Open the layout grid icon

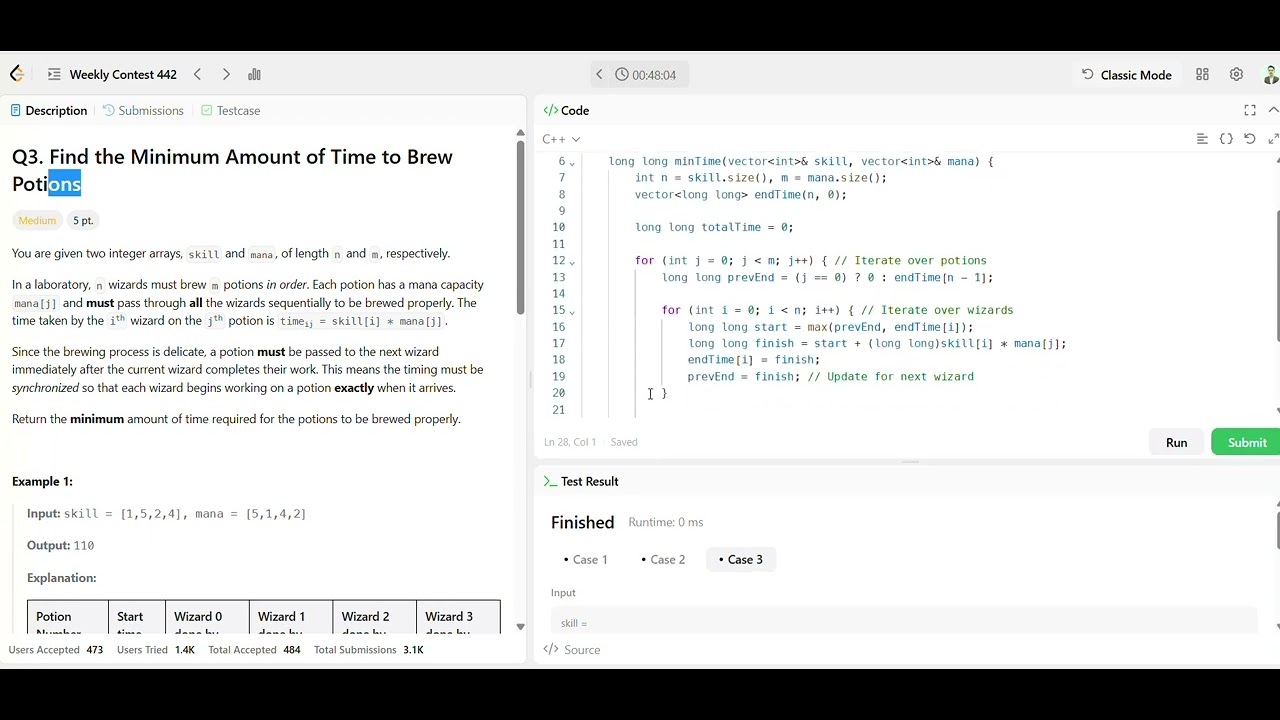click(x=1203, y=74)
